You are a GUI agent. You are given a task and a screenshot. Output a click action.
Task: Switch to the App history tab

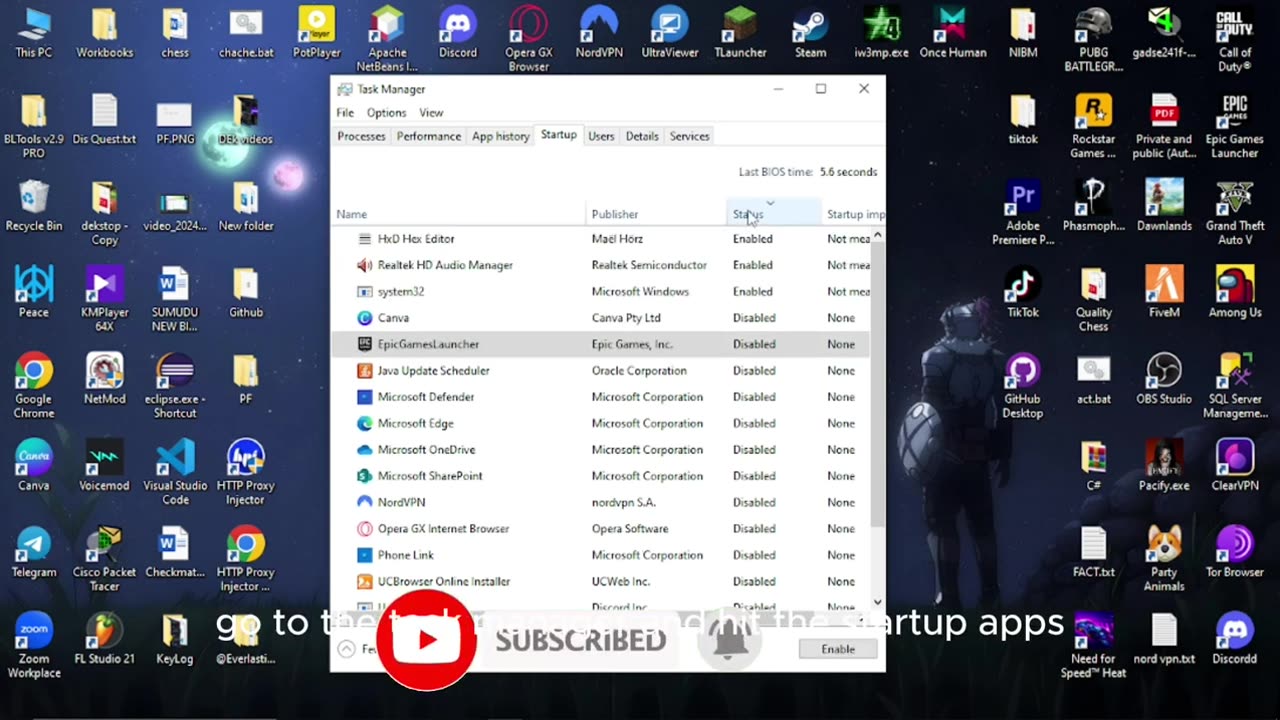tap(501, 136)
